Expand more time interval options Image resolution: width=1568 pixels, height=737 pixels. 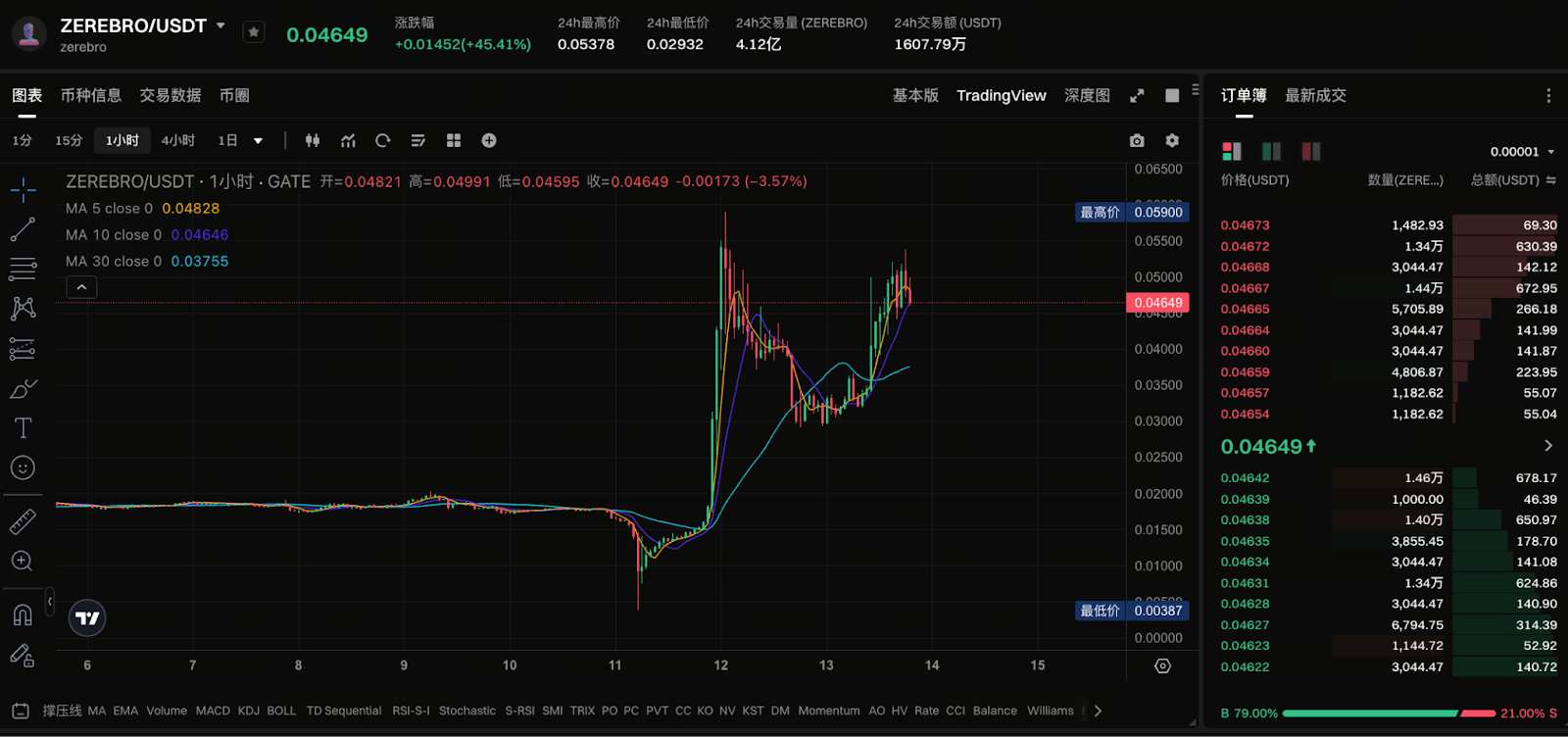(x=259, y=141)
